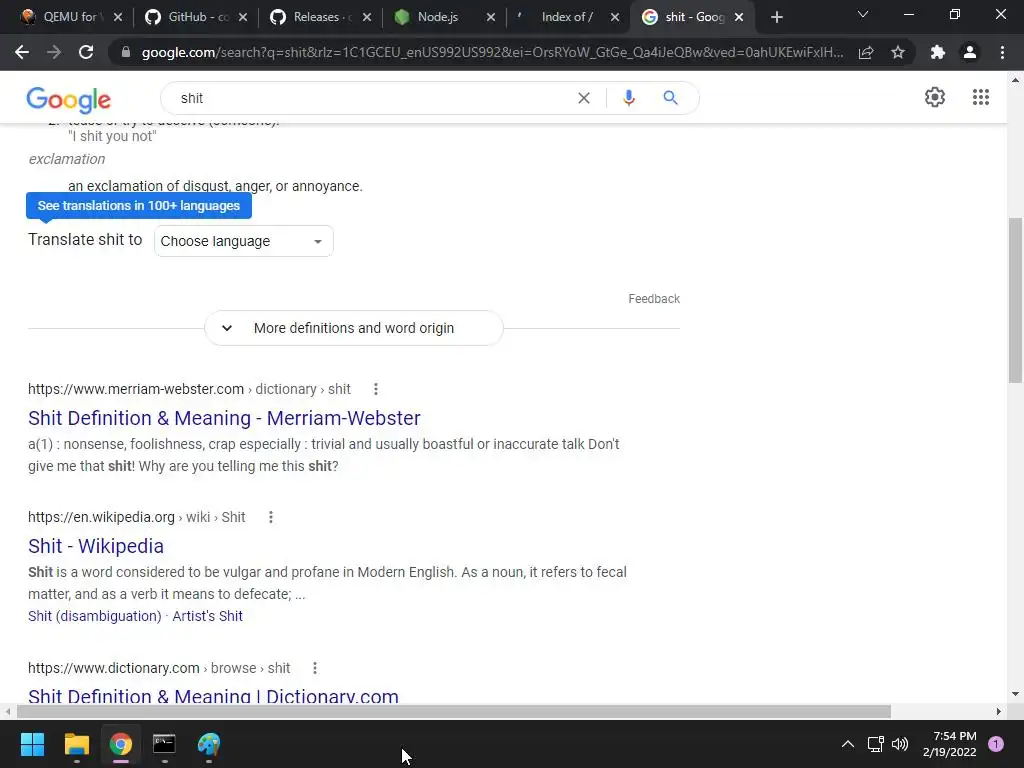1024x768 pixels.
Task: Open the Google apps grid
Action: [980, 97]
